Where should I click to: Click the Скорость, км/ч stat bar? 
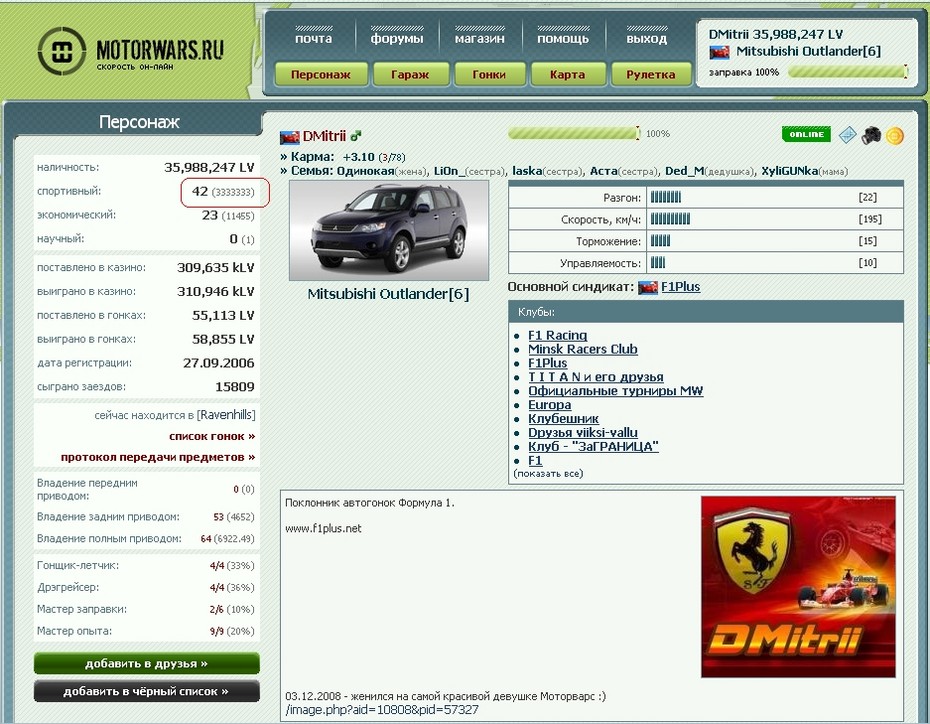(670, 219)
